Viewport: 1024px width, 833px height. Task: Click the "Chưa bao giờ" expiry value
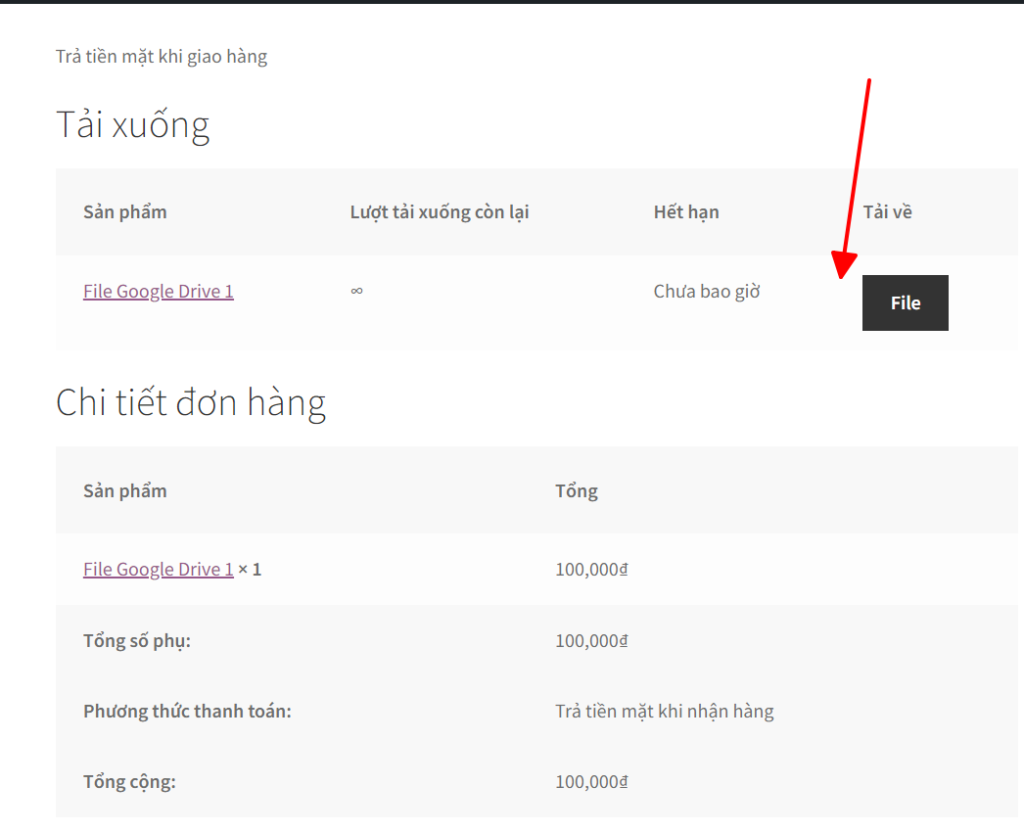pyautogui.click(x=706, y=292)
